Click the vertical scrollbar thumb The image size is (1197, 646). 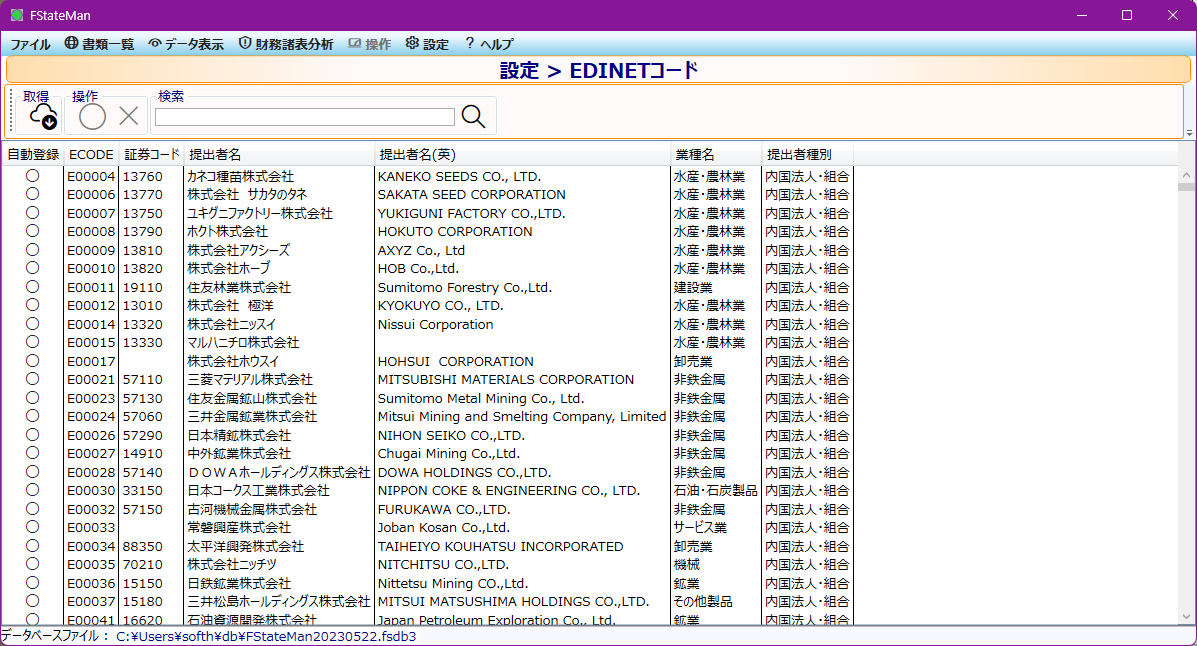click(x=1186, y=186)
